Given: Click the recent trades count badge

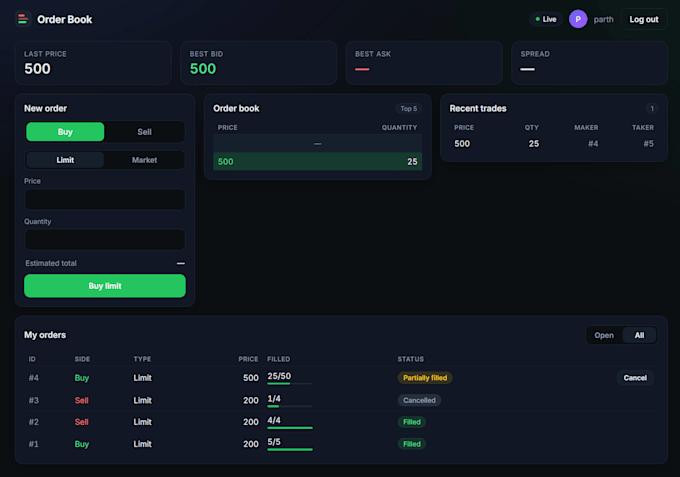Looking at the screenshot, I should click(652, 108).
